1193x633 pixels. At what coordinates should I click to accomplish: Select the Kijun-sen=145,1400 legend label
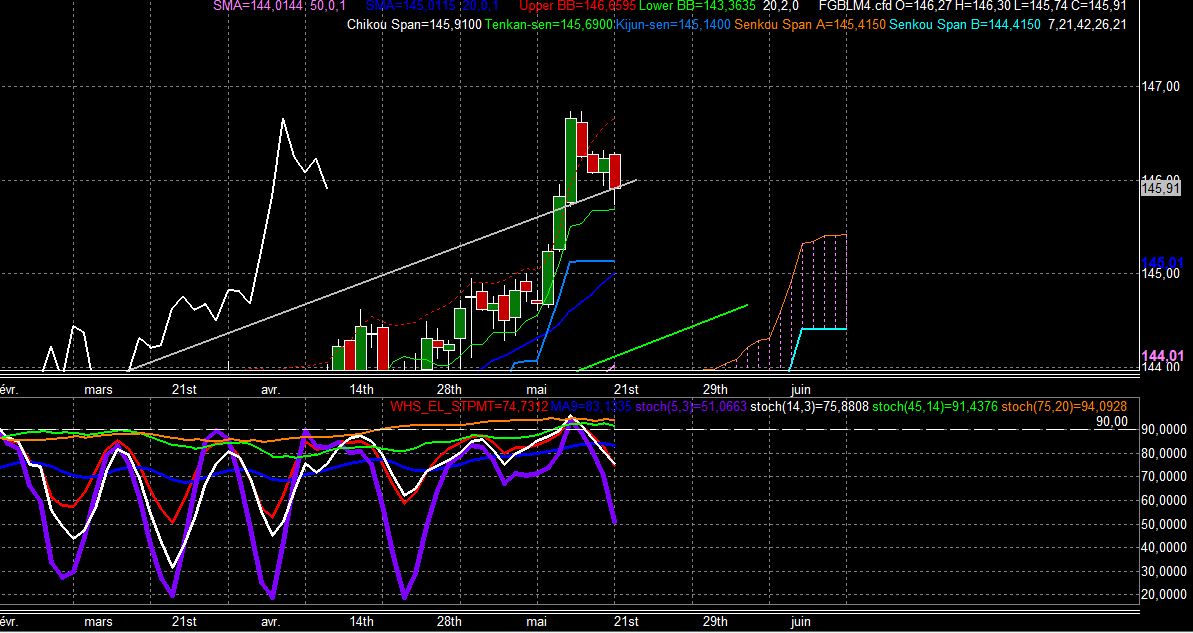(673, 24)
